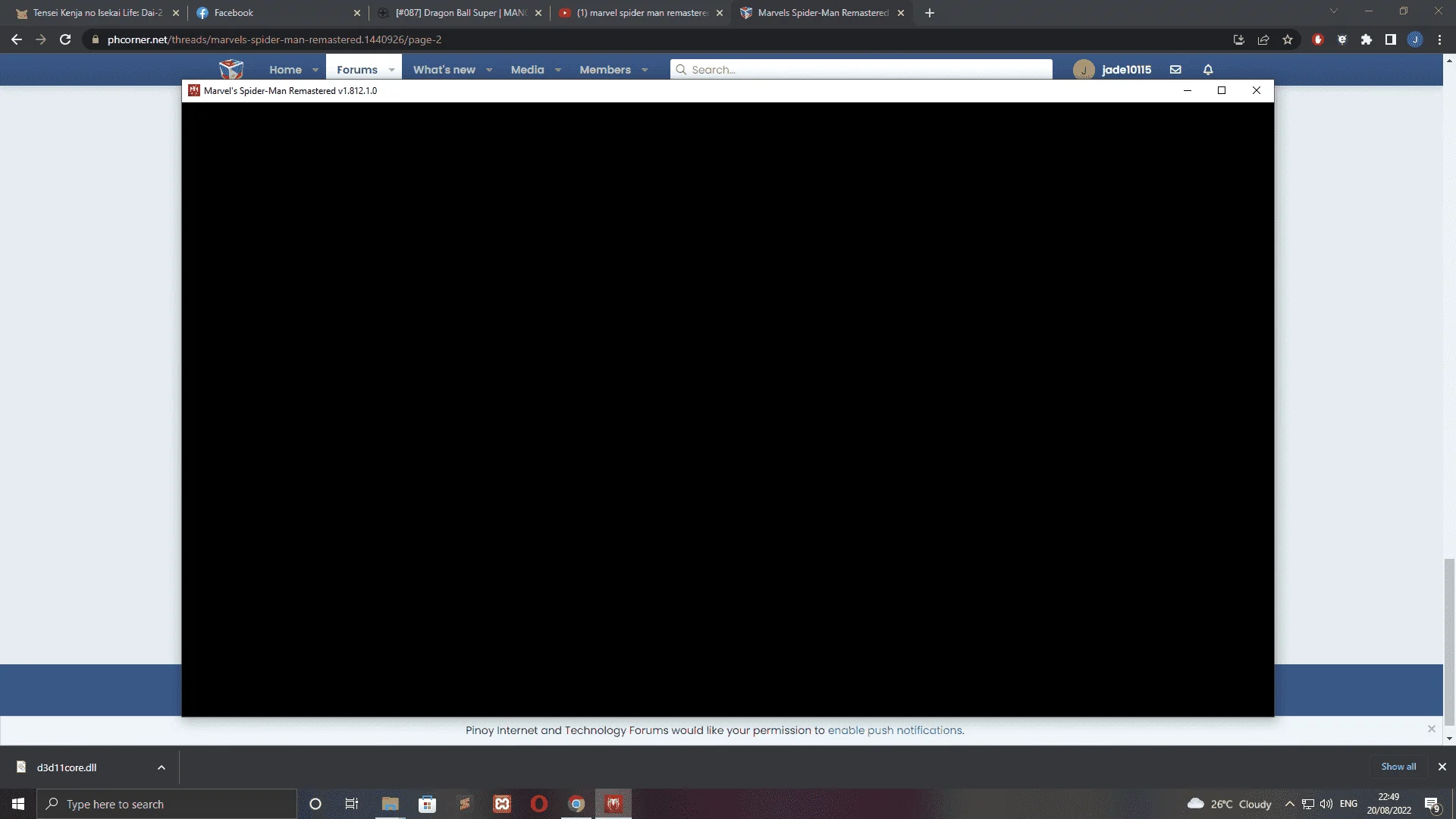Click the phcorner site logo
This screenshot has height=819, width=1456.
point(231,69)
